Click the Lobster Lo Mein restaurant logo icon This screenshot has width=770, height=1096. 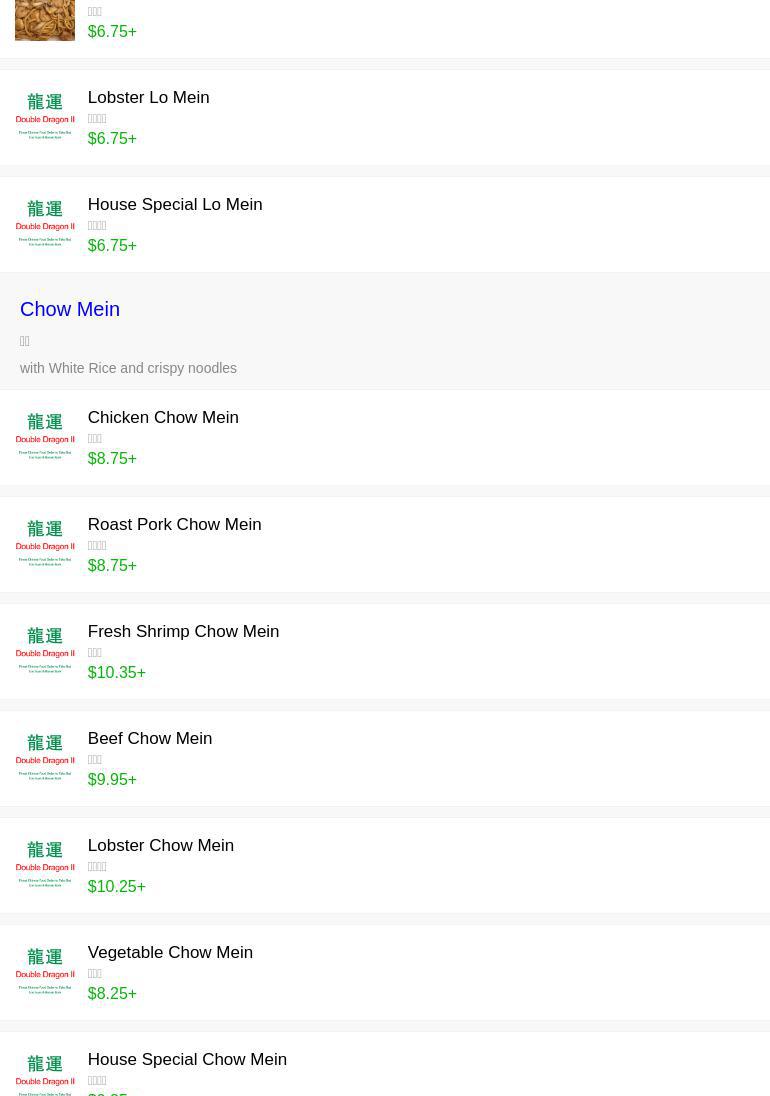[x=45, y=117]
